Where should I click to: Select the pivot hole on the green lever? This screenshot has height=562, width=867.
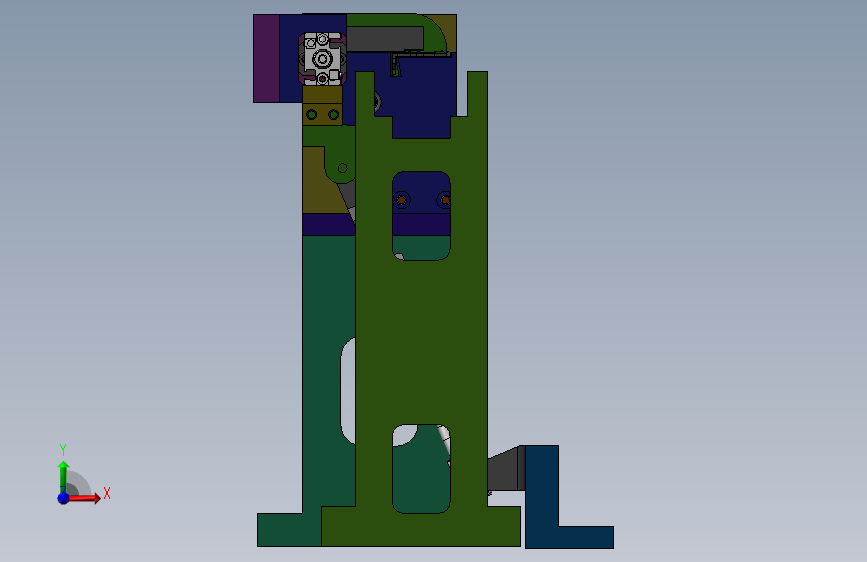click(x=342, y=168)
